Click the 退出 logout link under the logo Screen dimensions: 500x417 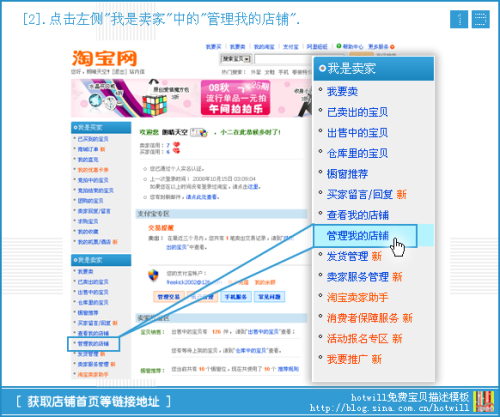(x=119, y=72)
